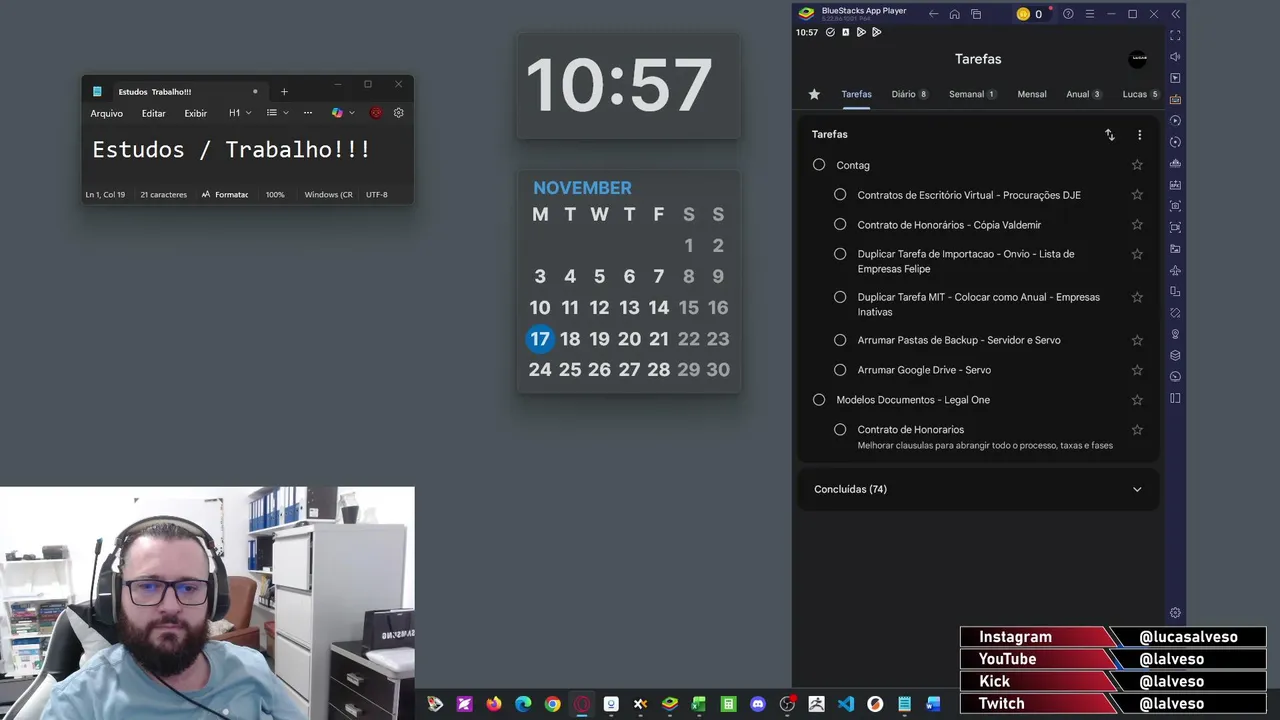Open the starred tasks list star tab

pyautogui.click(x=814, y=94)
